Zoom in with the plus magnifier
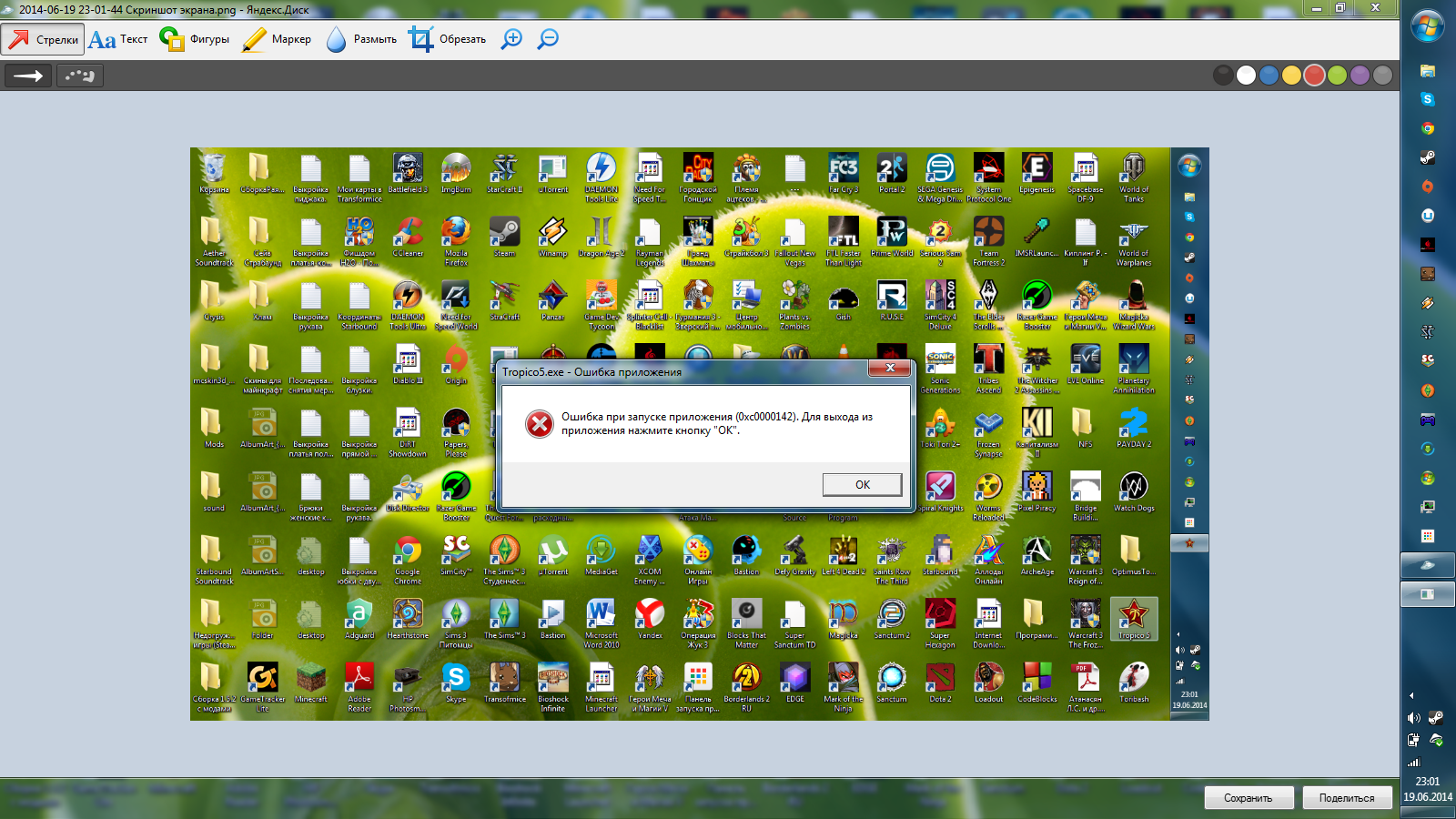This screenshot has height=819, width=1456. click(x=512, y=39)
